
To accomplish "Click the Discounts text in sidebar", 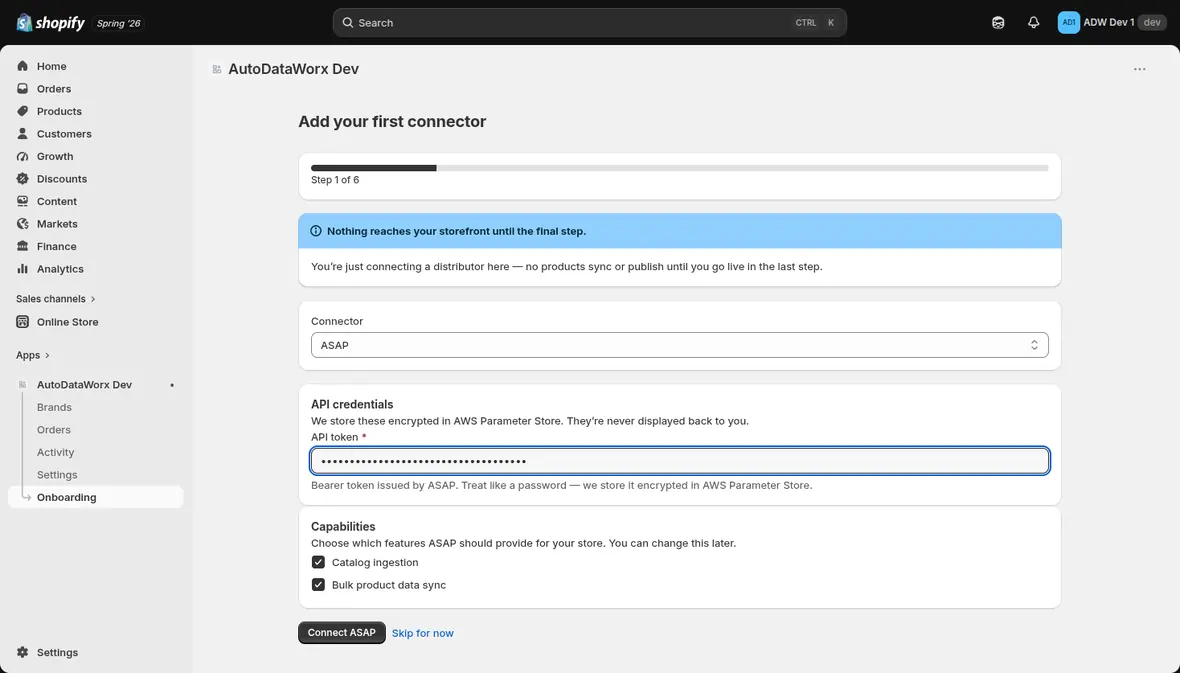I will point(62,179).
